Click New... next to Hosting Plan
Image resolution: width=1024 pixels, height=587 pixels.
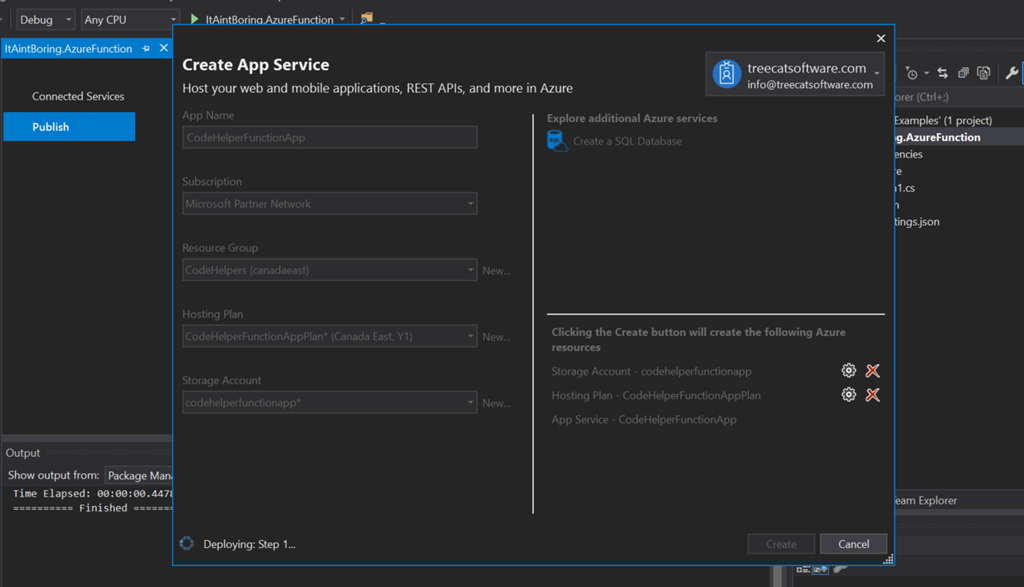coord(496,337)
